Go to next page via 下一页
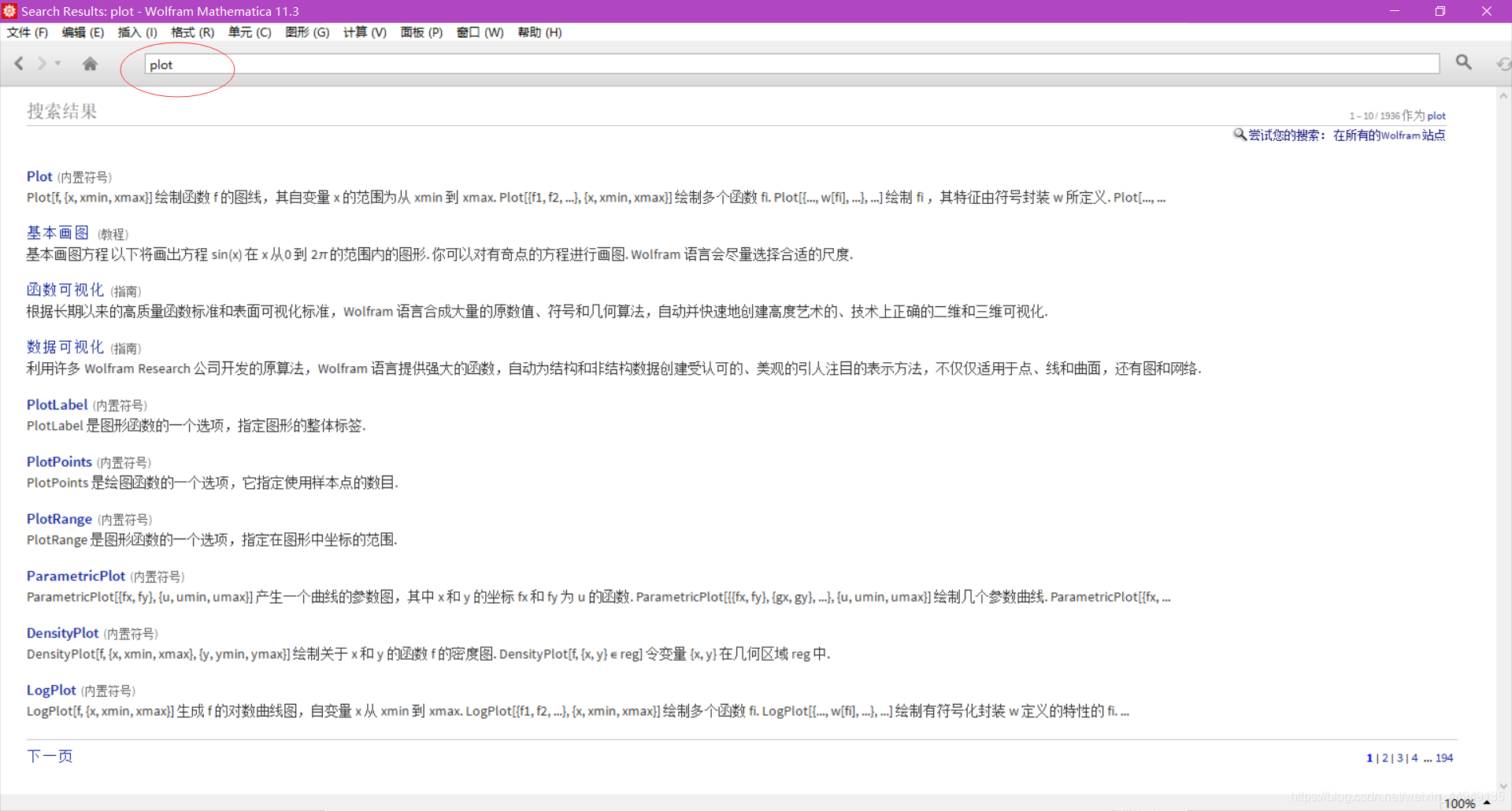1512x811 pixels. (x=50, y=756)
